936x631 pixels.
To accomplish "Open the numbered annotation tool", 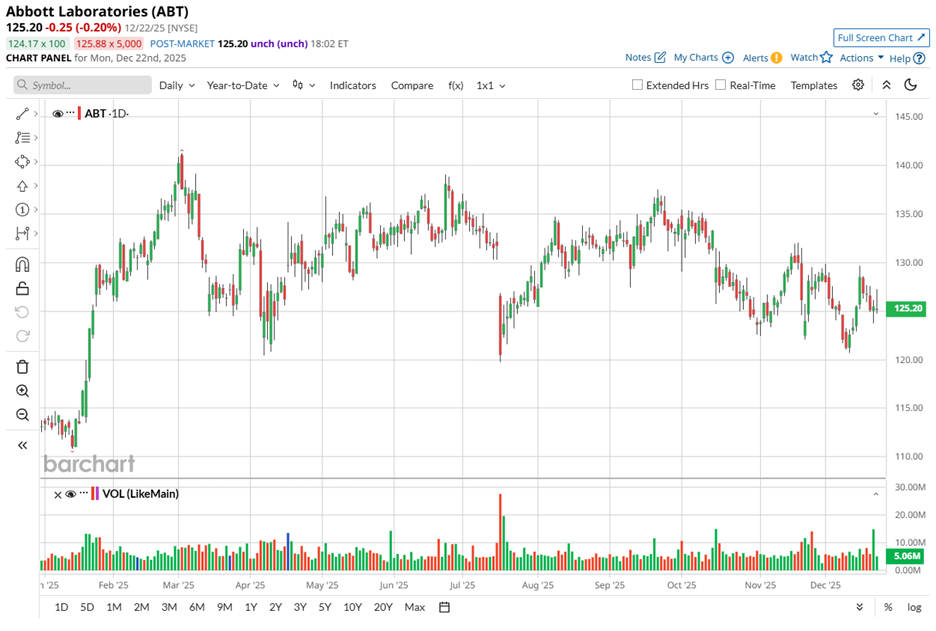I will [x=22, y=210].
